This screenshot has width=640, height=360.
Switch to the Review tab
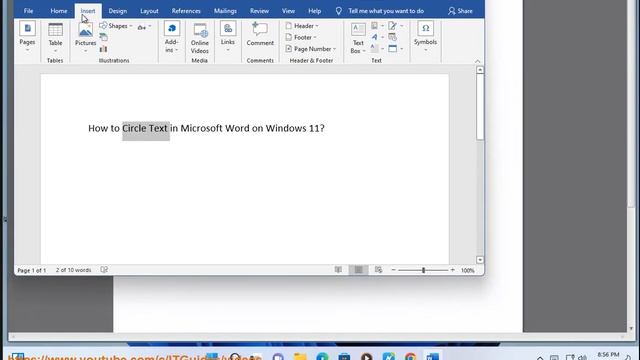pyautogui.click(x=259, y=11)
